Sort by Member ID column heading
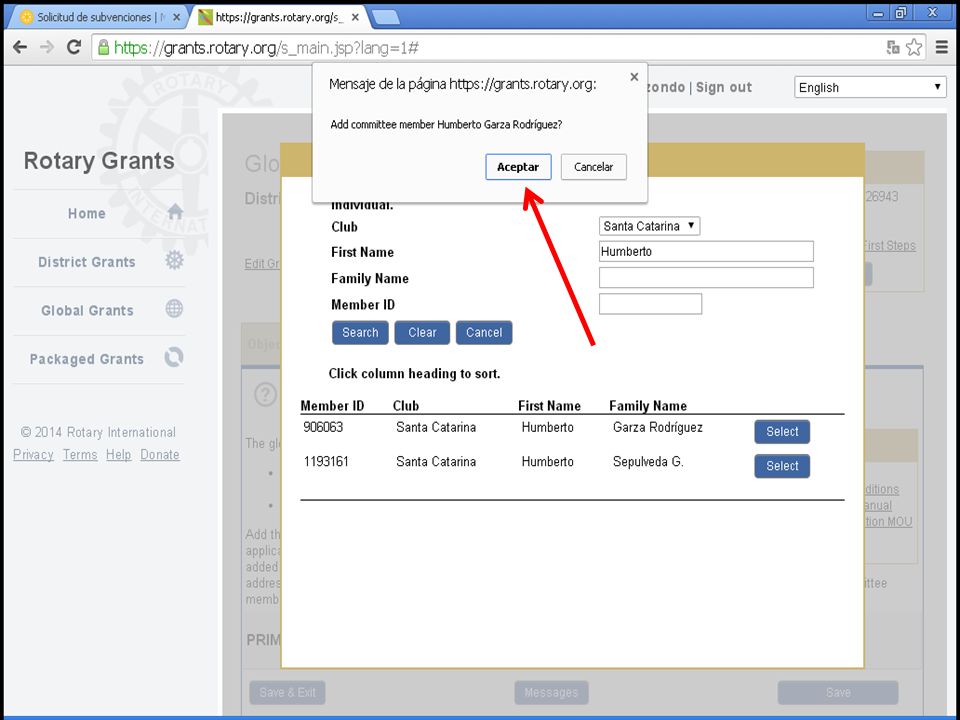960x720 pixels. pos(332,405)
